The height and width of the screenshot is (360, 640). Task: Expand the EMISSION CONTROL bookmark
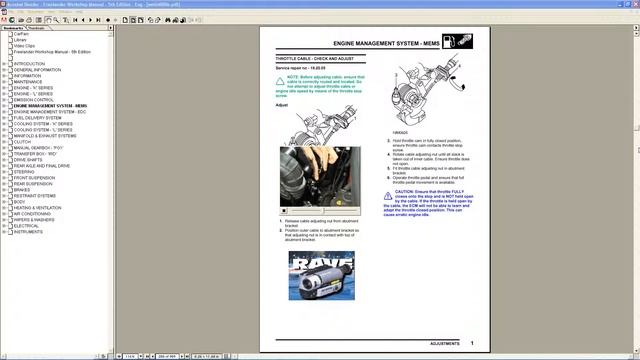[x=4, y=100]
